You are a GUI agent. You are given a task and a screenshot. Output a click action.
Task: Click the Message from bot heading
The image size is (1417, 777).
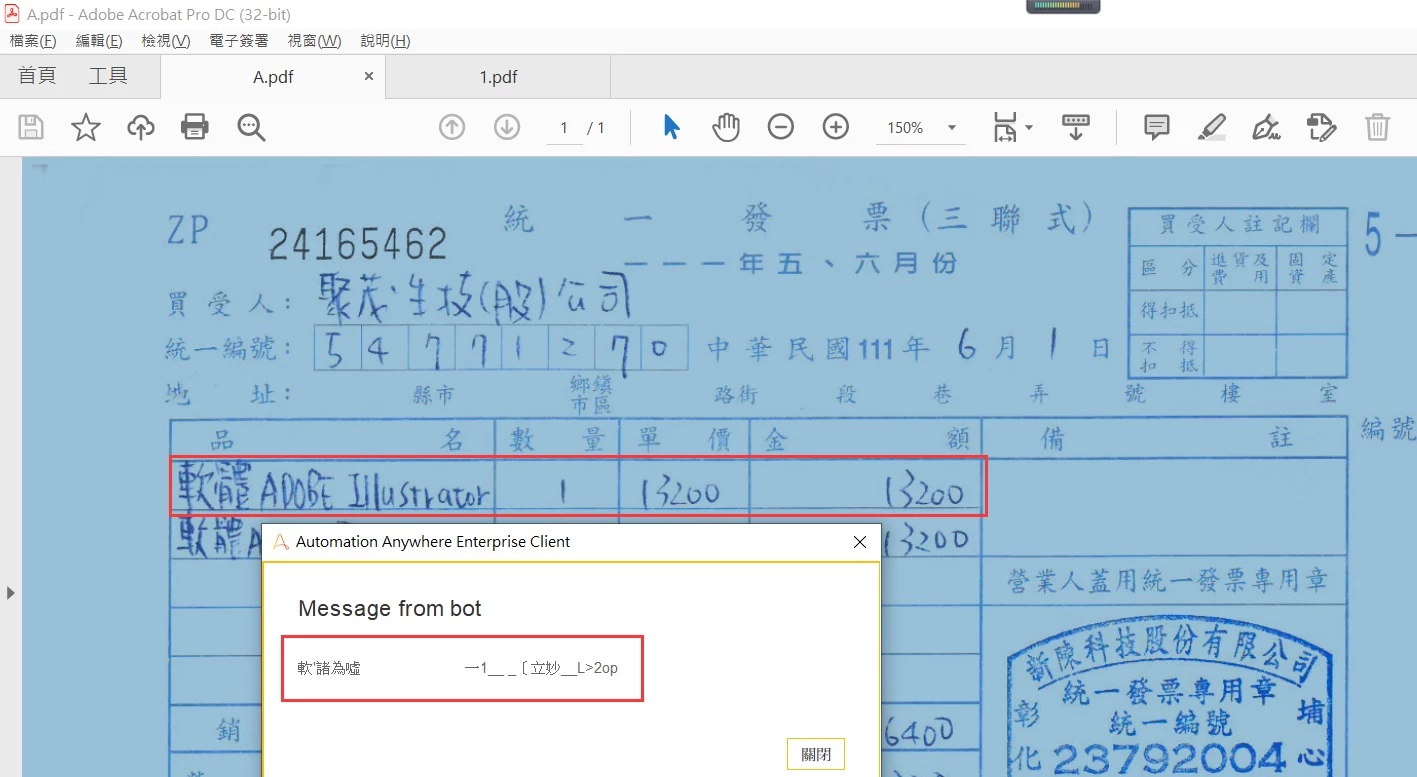(x=390, y=608)
